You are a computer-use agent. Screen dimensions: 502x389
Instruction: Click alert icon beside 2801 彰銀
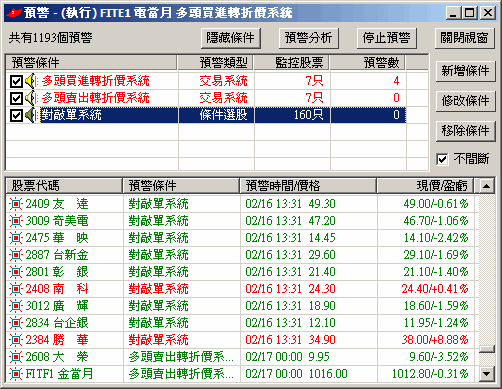point(16,272)
